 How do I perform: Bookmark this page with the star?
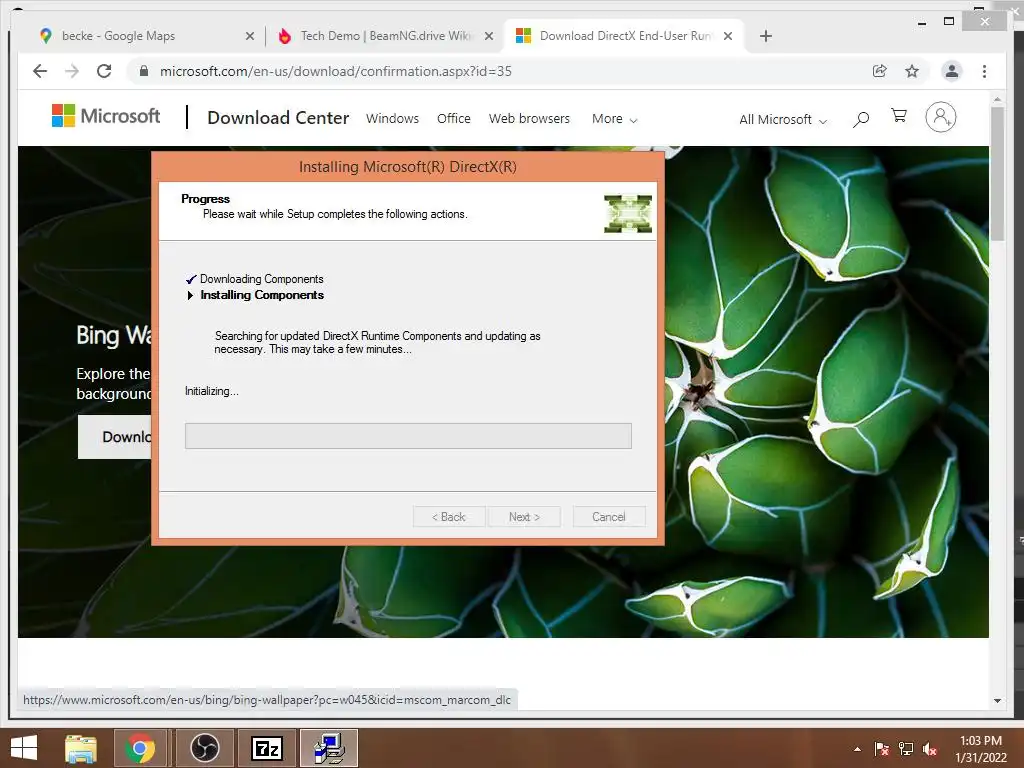click(912, 71)
